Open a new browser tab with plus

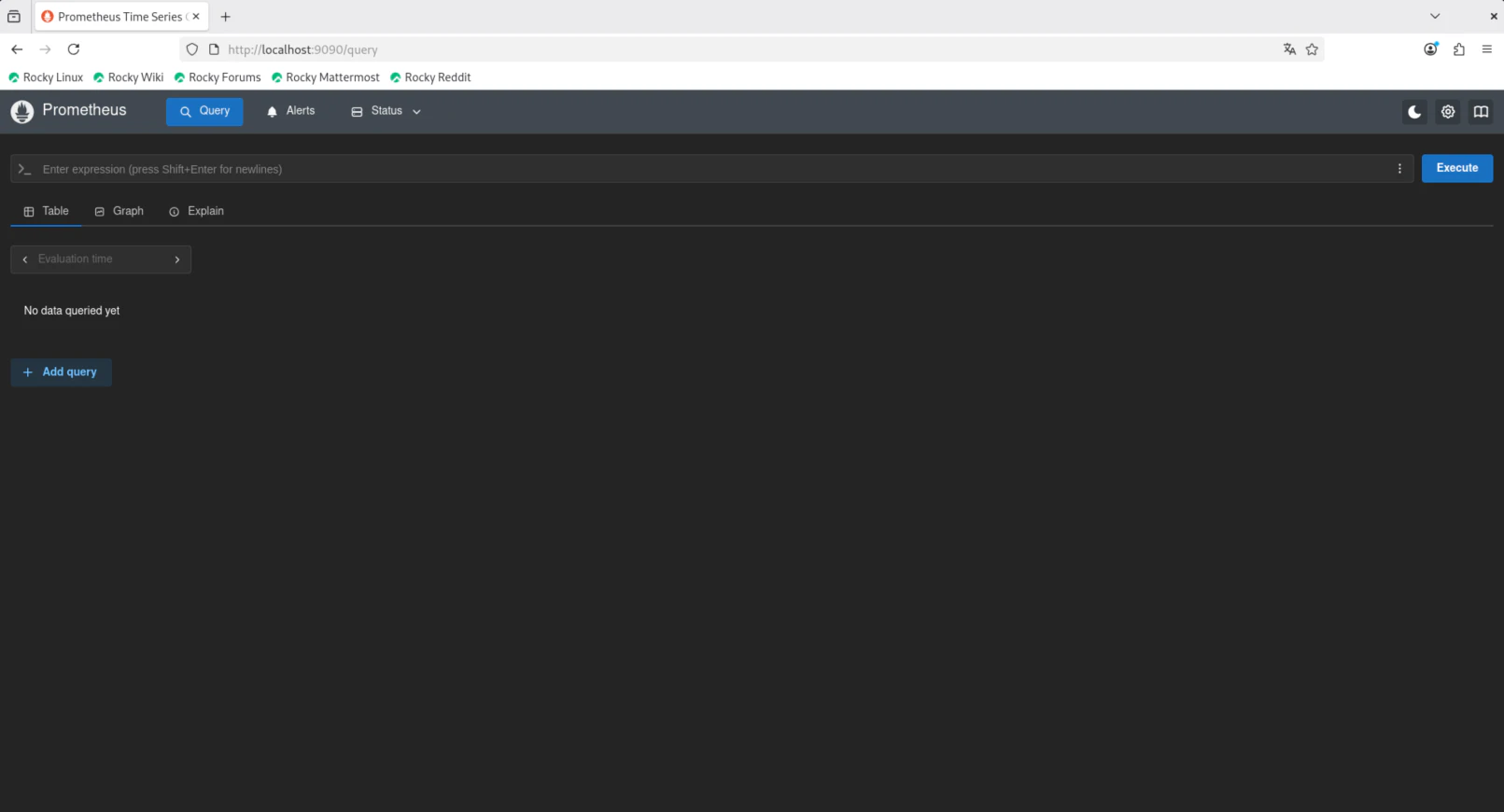225,17
